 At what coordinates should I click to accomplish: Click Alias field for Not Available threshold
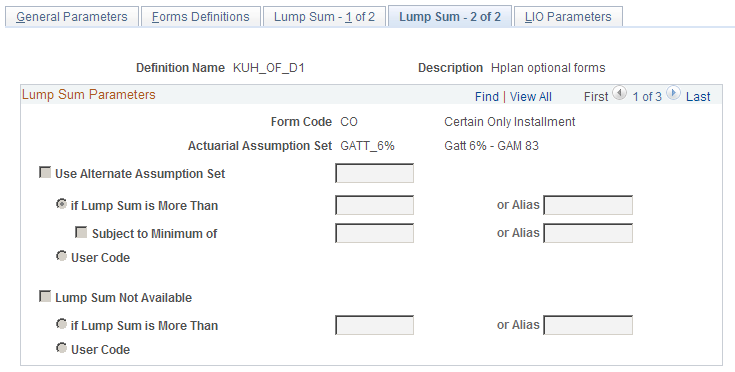[588, 325]
